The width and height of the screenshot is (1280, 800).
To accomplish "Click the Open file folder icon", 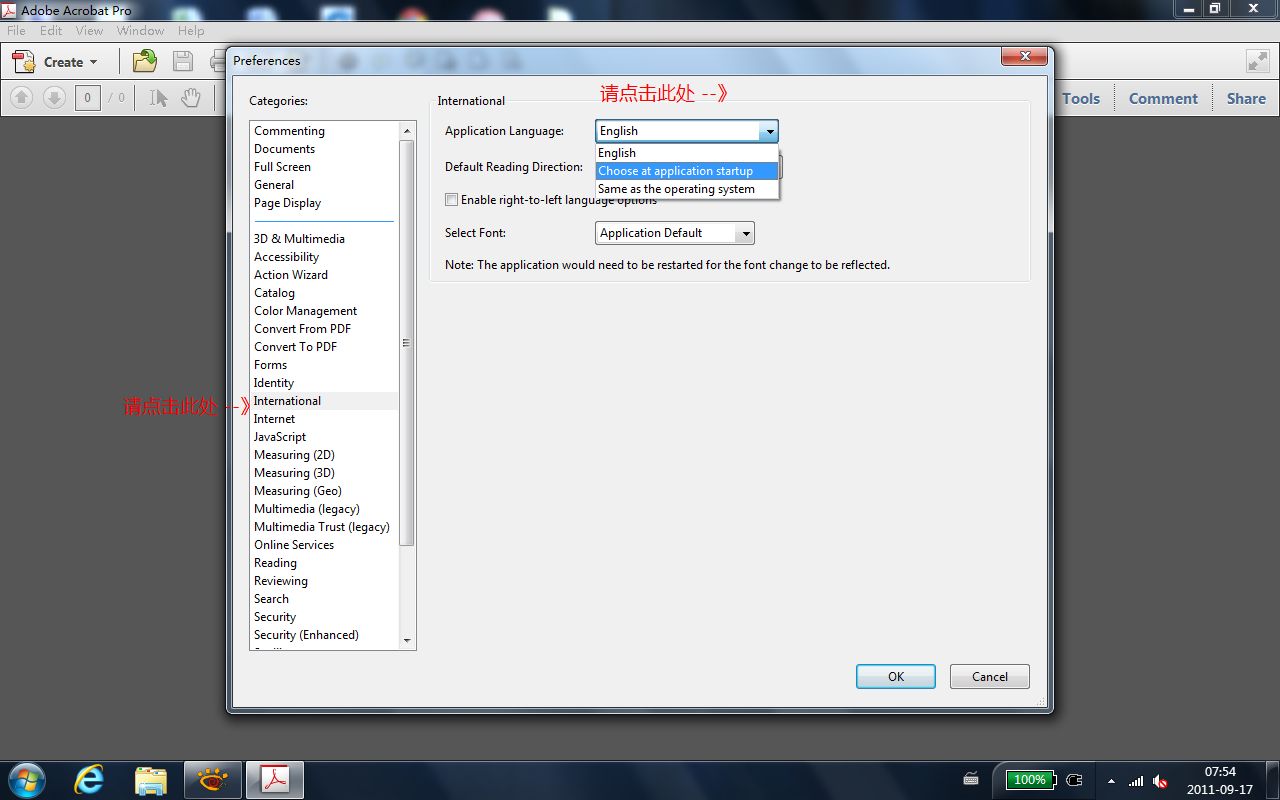I will point(145,61).
